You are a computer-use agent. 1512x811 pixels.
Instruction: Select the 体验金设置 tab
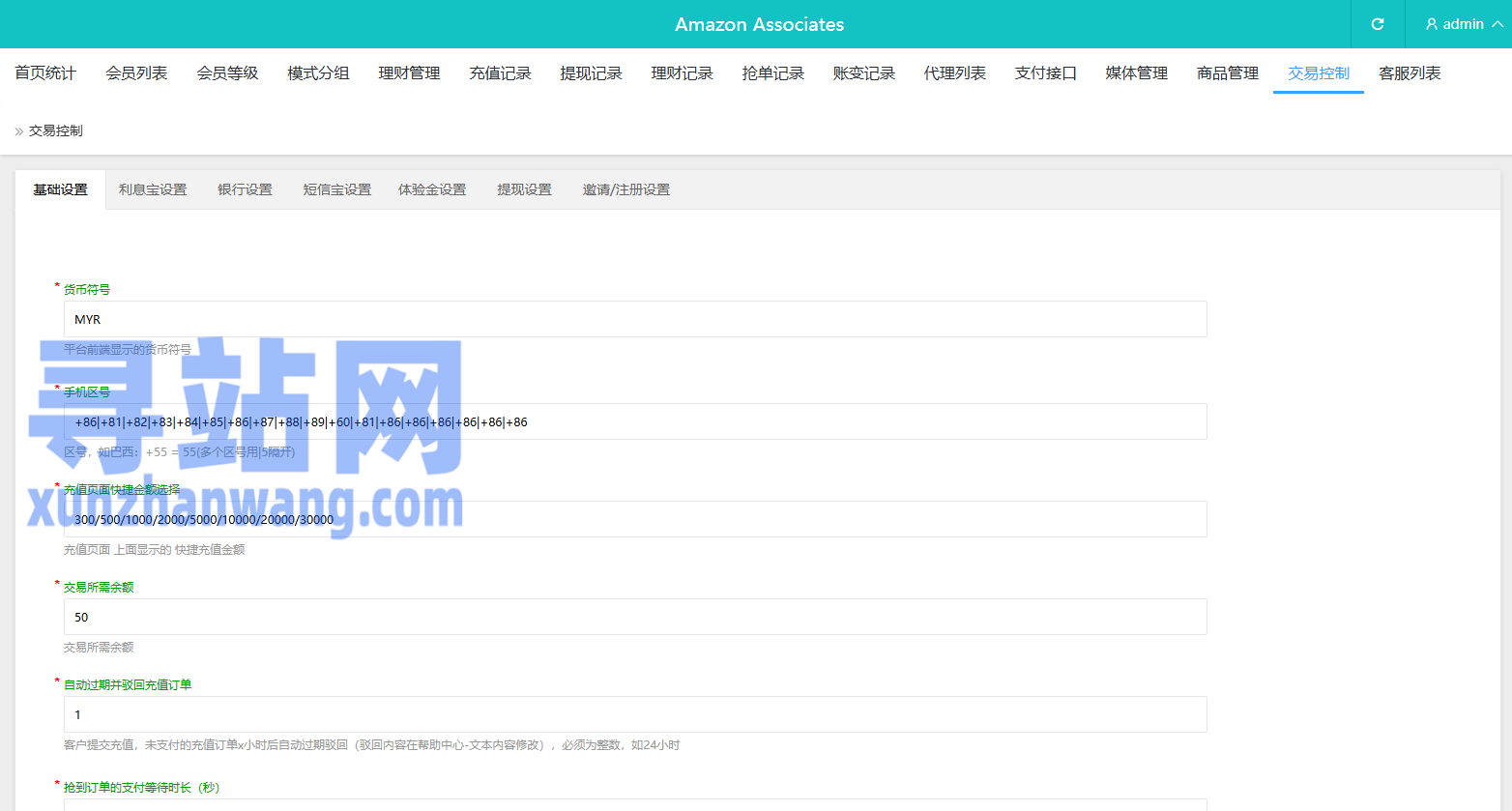pyautogui.click(x=432, y=189)
